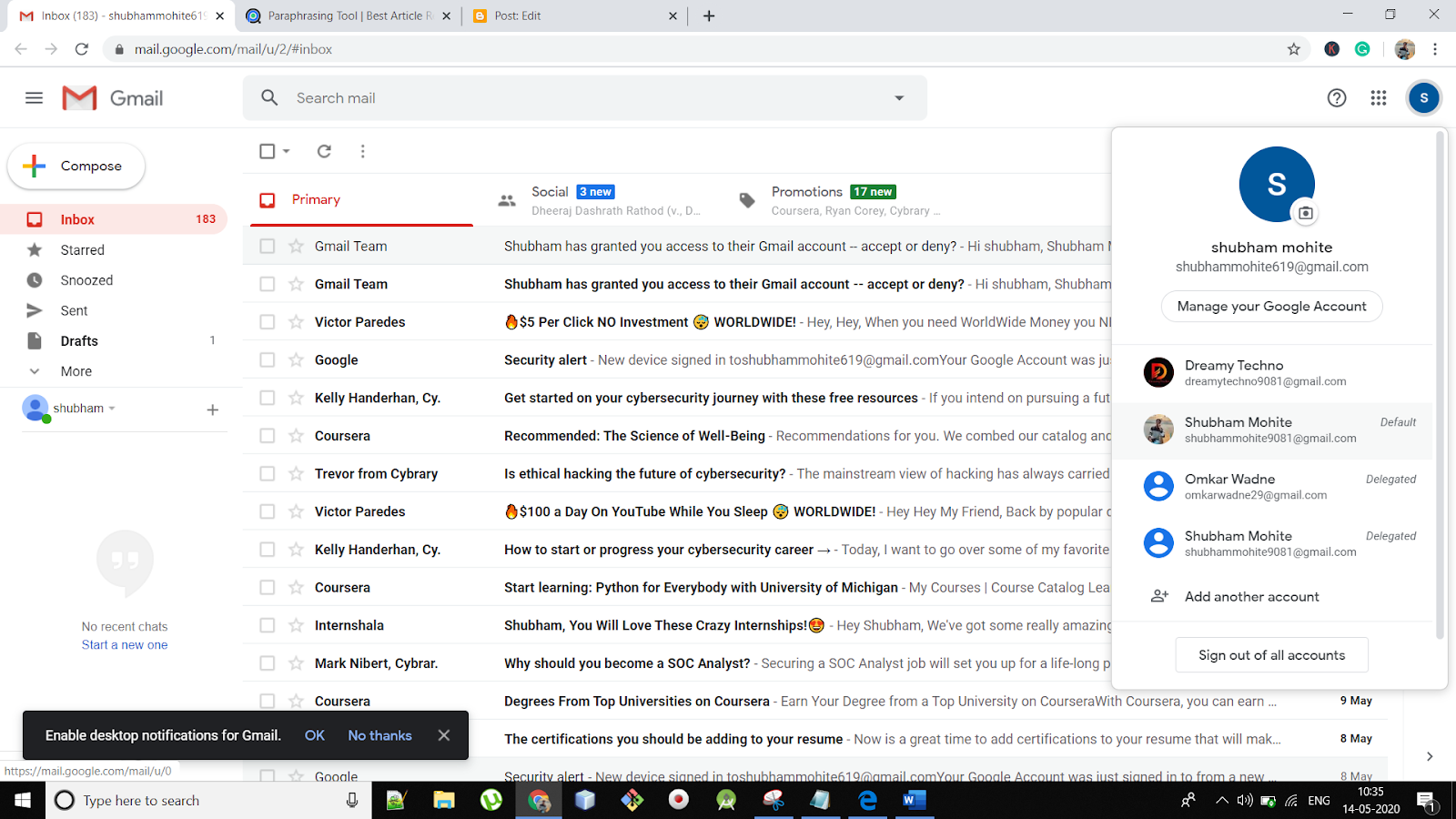Open the select dropdown arrow beside the checkbox
1456x819 pixels.
pyautogui.click(x=286, y=151)
